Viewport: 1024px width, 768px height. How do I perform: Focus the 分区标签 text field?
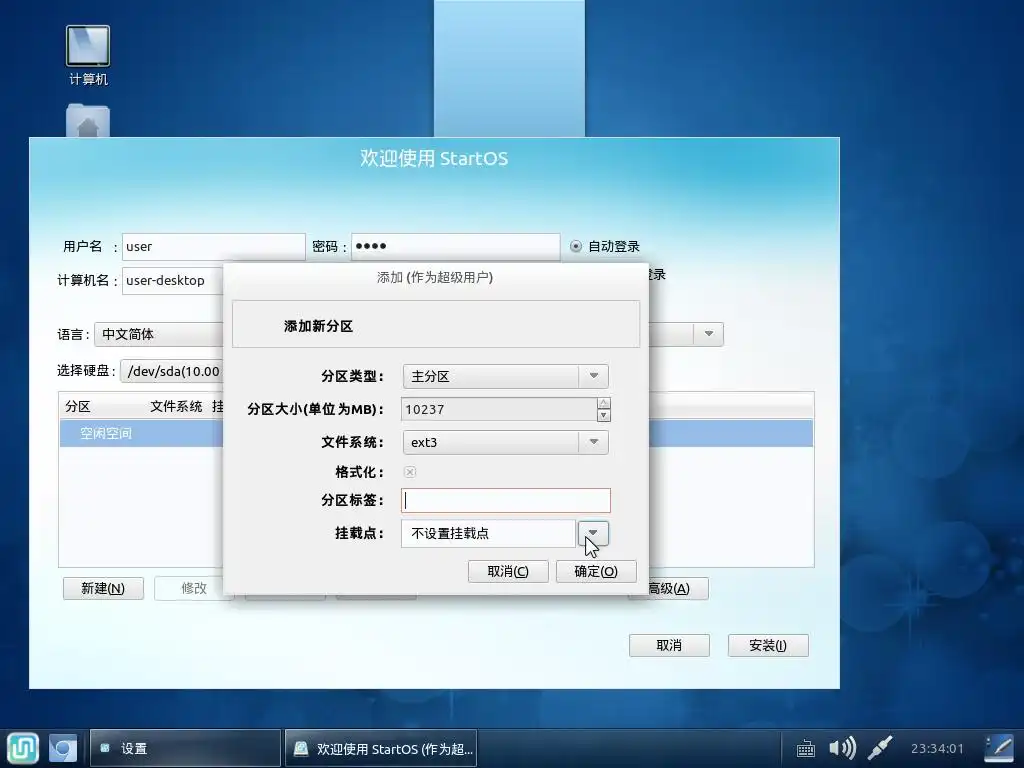click(506, 500)
